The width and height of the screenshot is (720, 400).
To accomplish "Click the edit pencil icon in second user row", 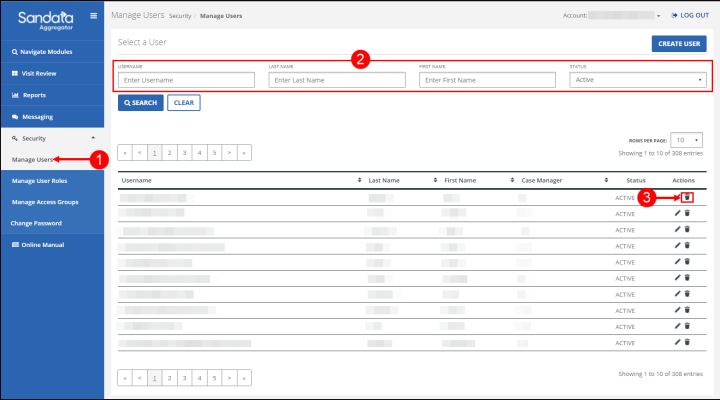I will coord(678,214).
